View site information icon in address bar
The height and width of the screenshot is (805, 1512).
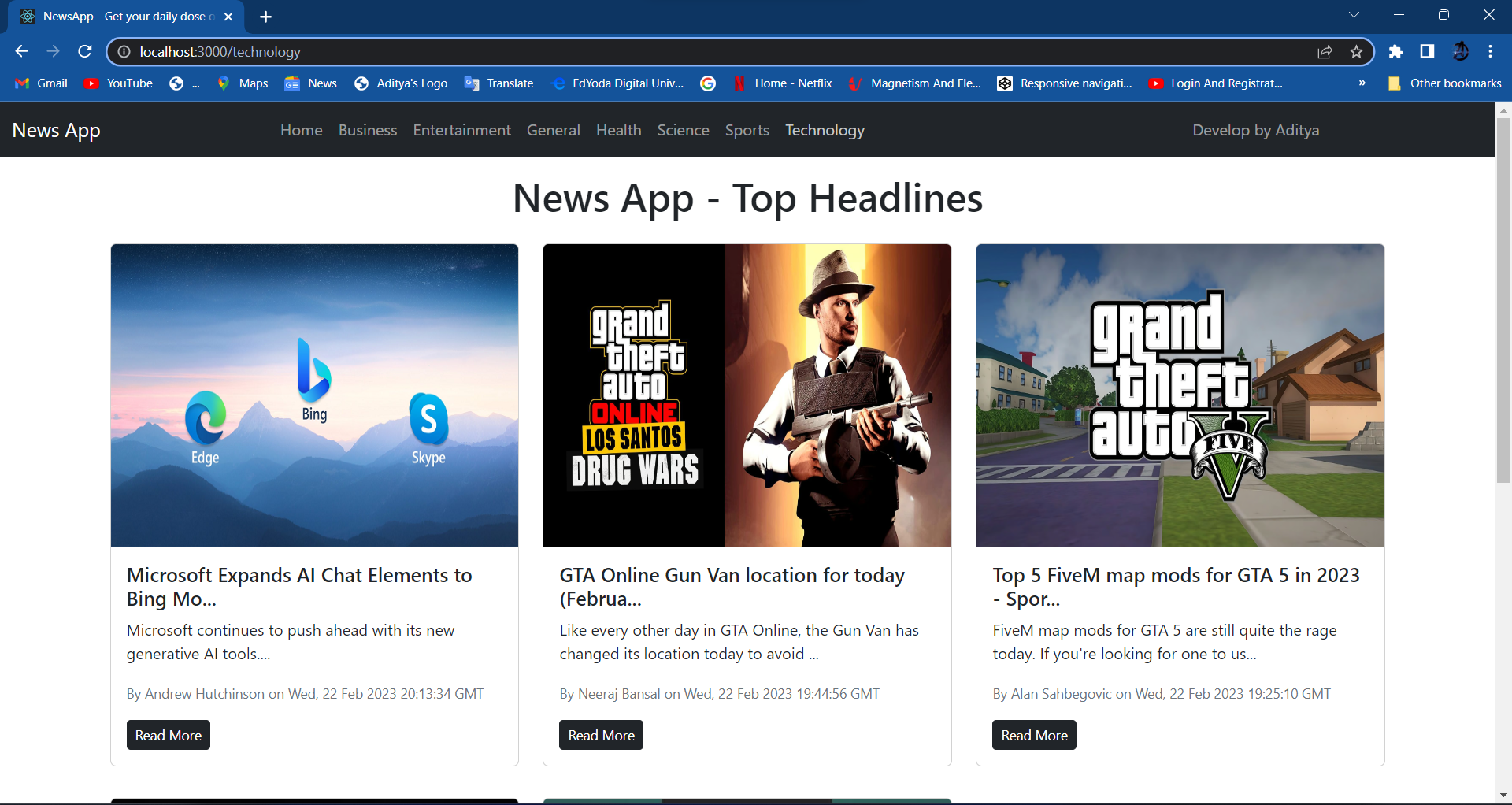124,52
